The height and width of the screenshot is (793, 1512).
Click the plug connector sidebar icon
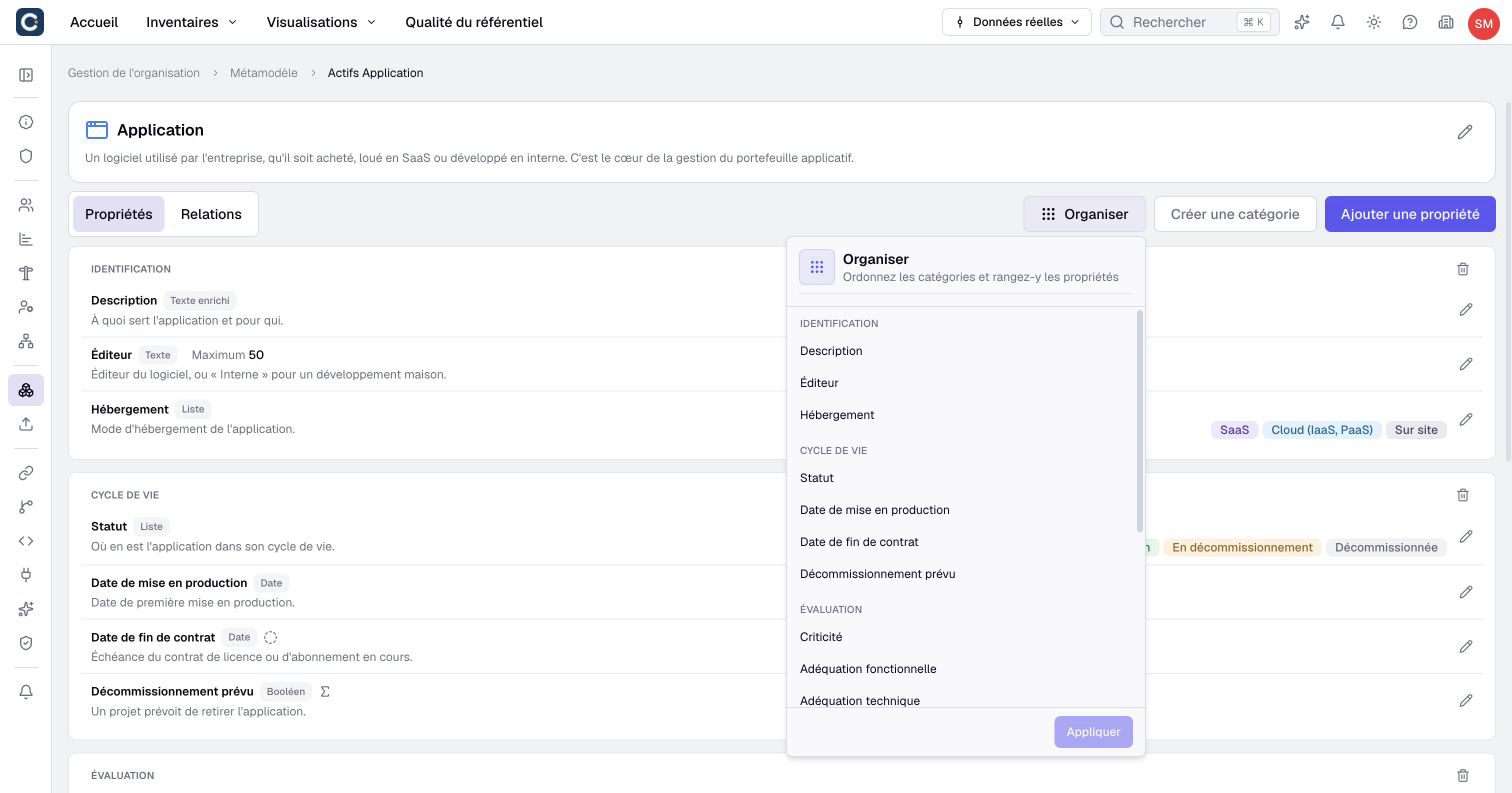26,575
